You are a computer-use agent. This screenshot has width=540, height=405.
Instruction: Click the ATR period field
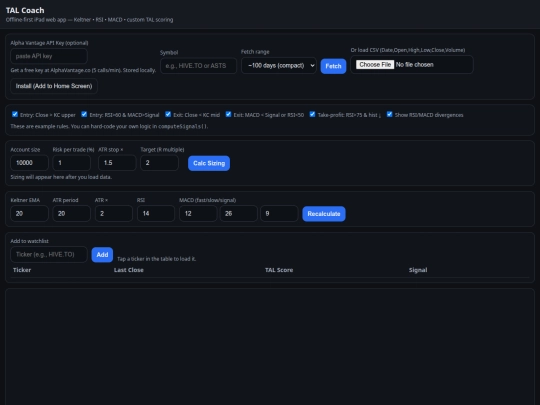(x=72, y=214)
